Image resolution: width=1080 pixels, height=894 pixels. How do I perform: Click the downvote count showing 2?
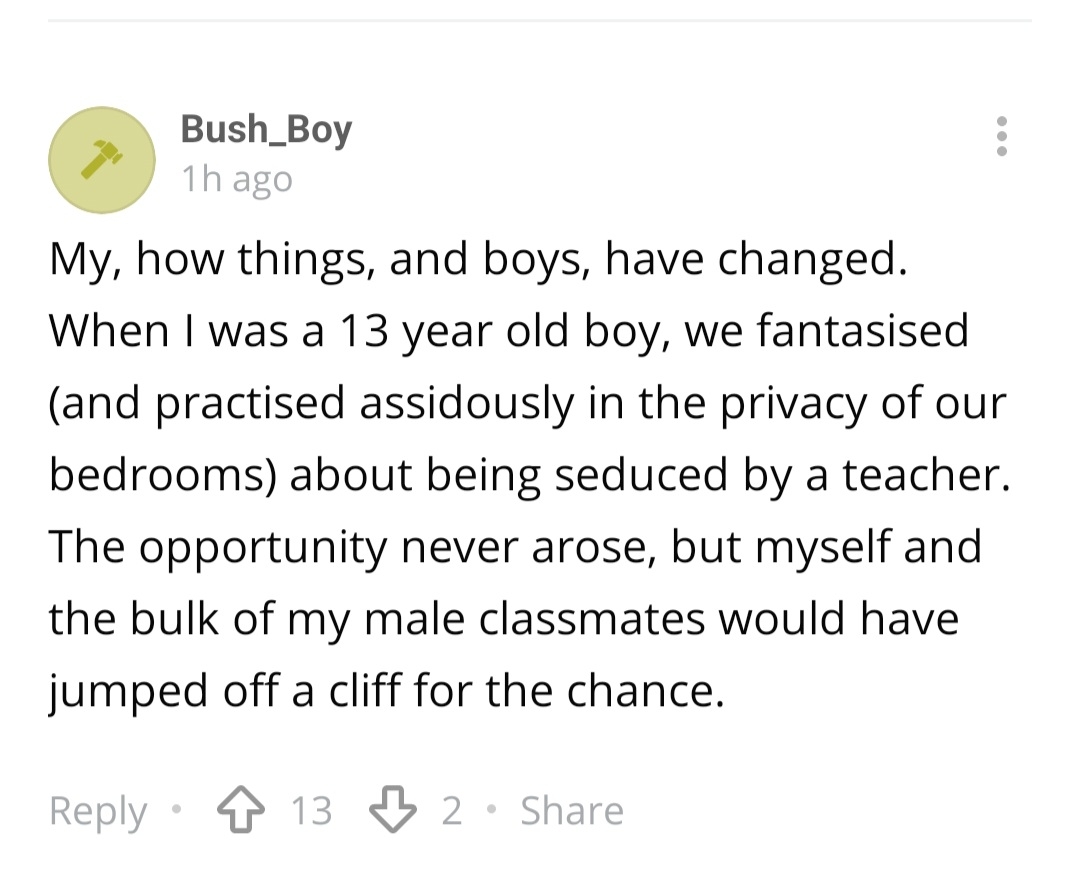click(x=452, y=810)
